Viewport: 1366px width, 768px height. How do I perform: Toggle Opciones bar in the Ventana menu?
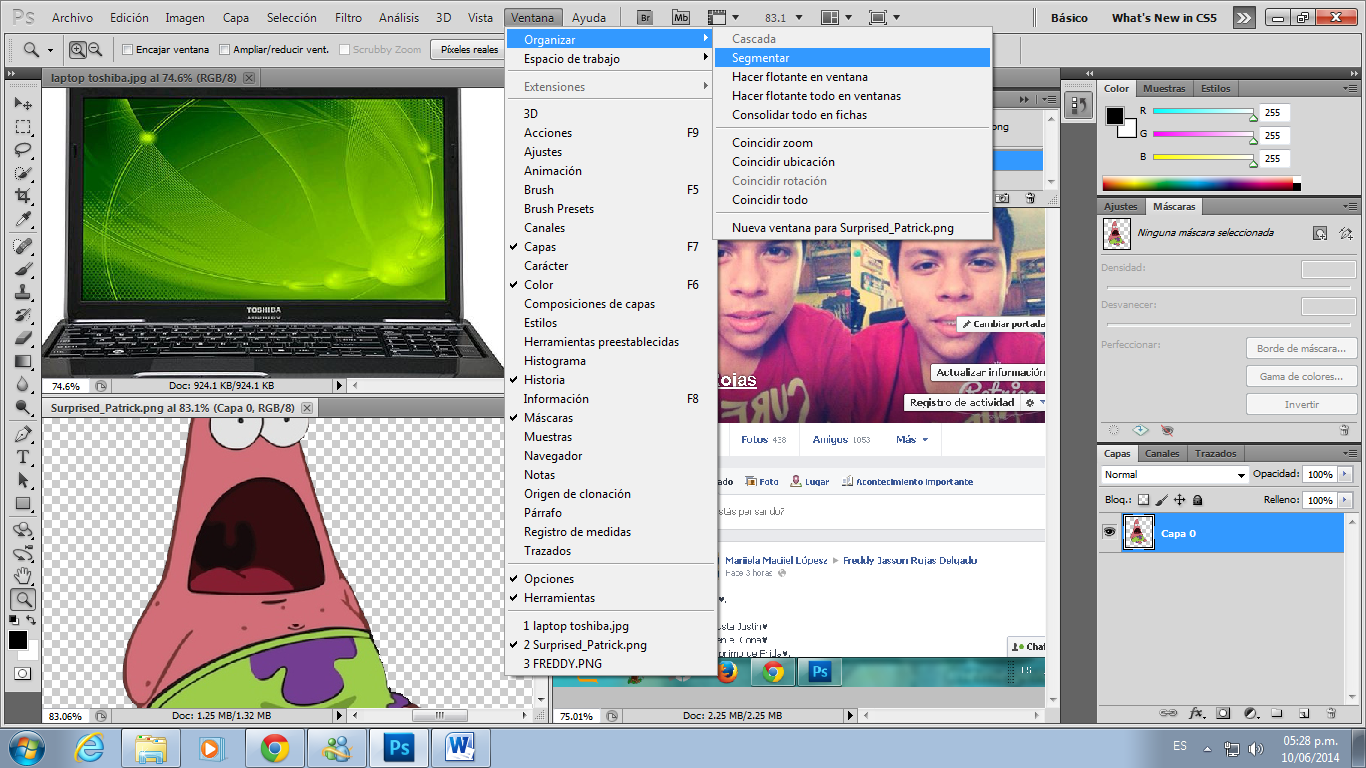pyautogui.click(x=610, y=579)
